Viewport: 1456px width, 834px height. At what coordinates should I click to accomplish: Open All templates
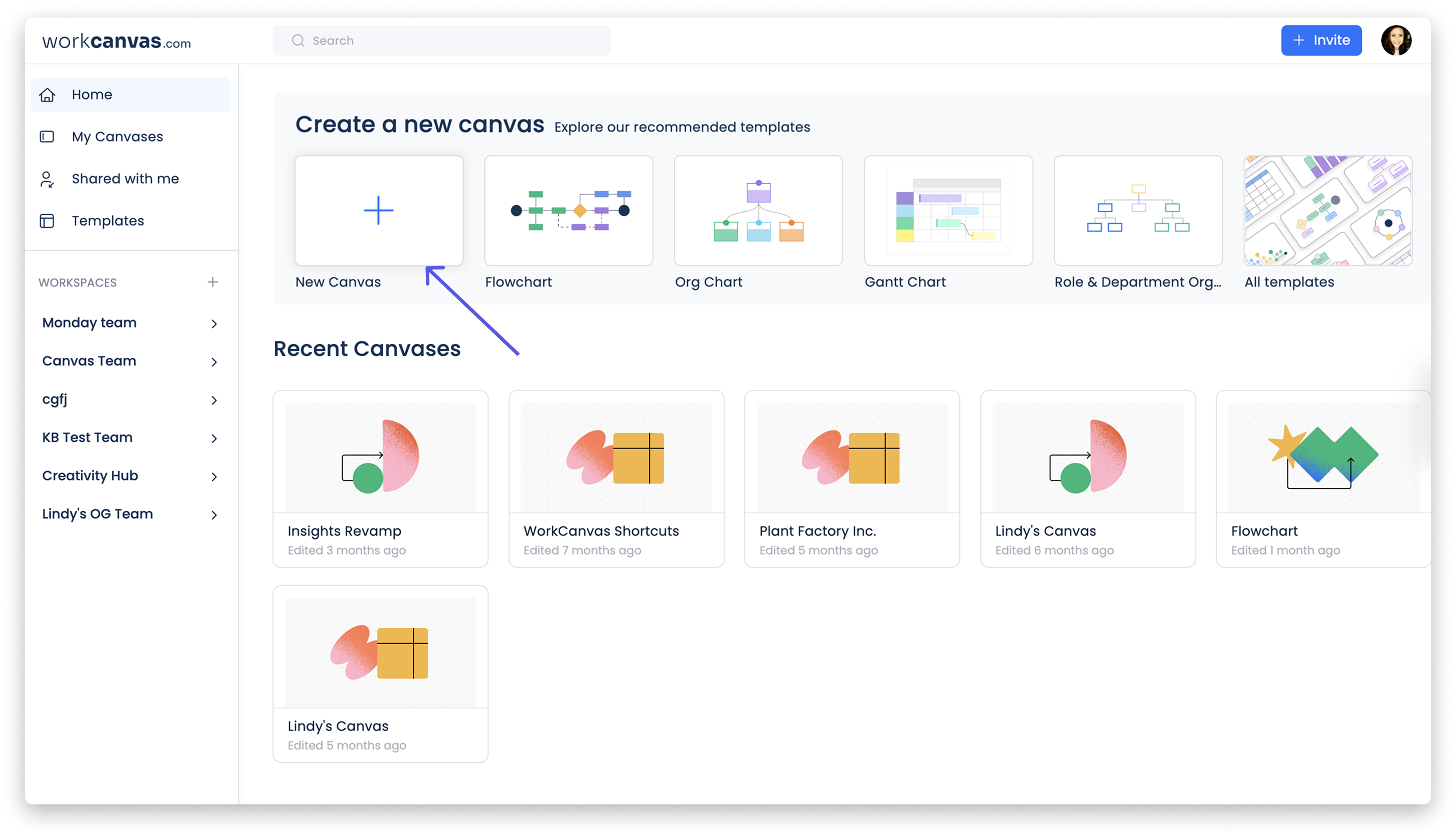point(1327,210)
